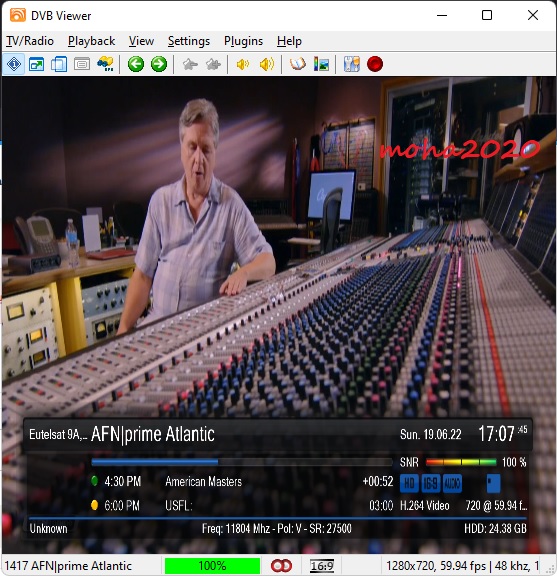Image resolution: width=557 pixels, height=580 pixels.
Task: Open the program guide book icon
Action: [x=298, y=64]
